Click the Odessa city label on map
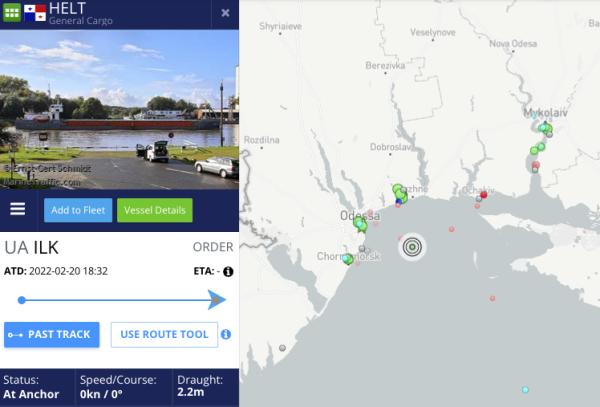 click(360, 215)
